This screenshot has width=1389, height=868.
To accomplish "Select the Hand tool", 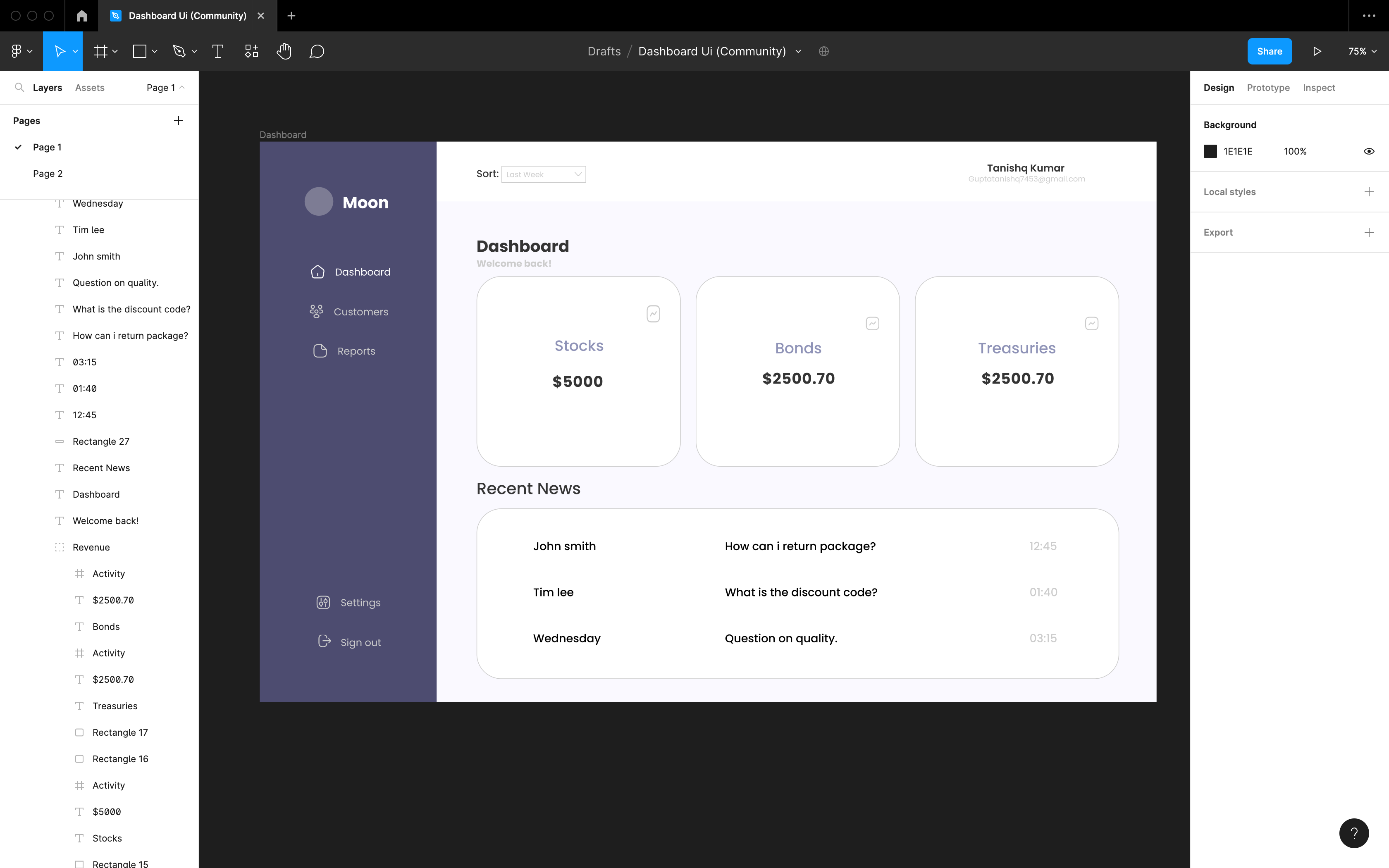I will [x=284, y=51].
